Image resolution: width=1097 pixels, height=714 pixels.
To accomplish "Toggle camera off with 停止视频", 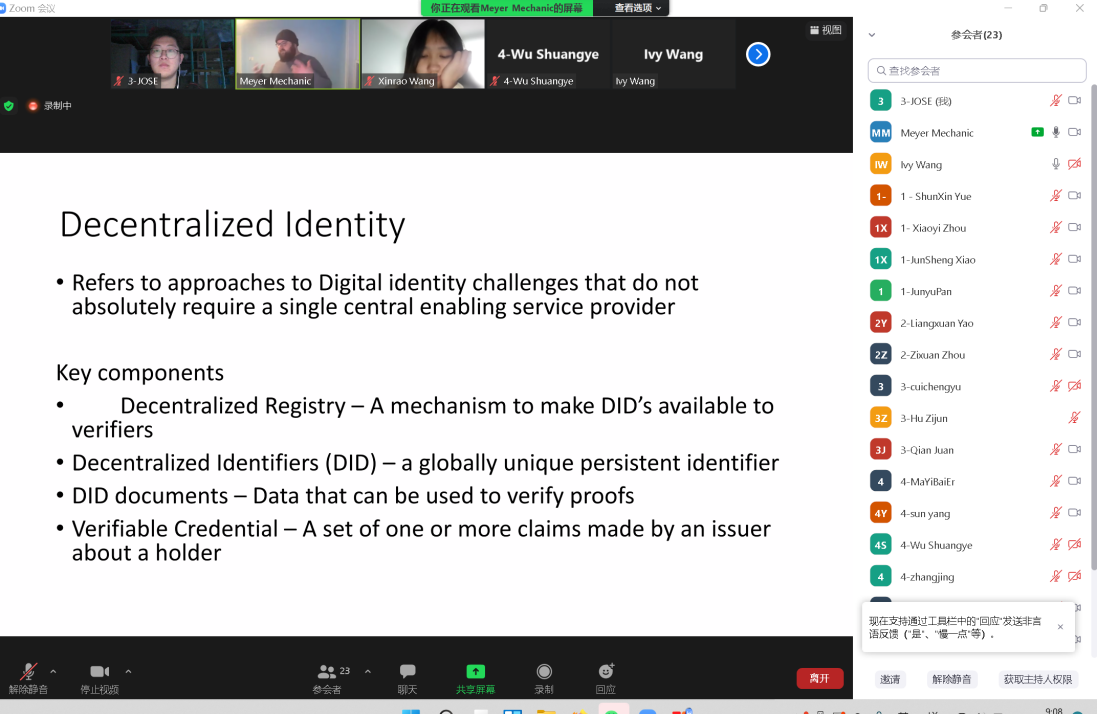I will click(x=99, y=672).
